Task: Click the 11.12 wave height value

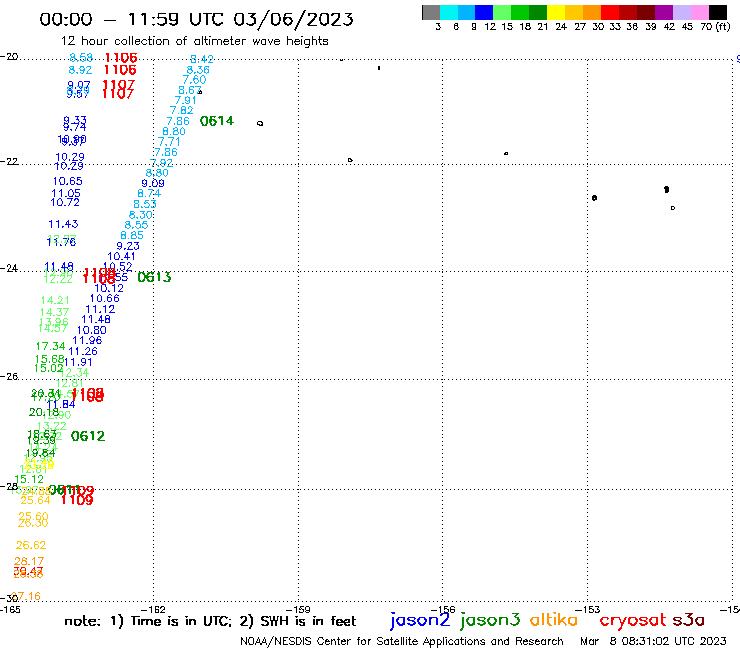Action: point(100,309)
